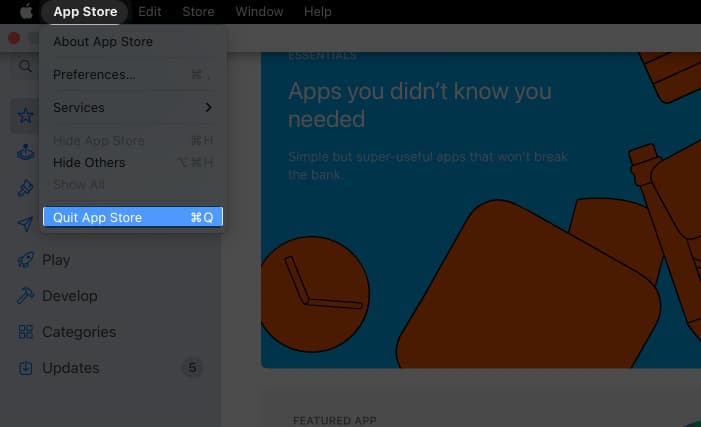Select Quit App Store
Screen dimensions: 701x427
coord(133,217)
